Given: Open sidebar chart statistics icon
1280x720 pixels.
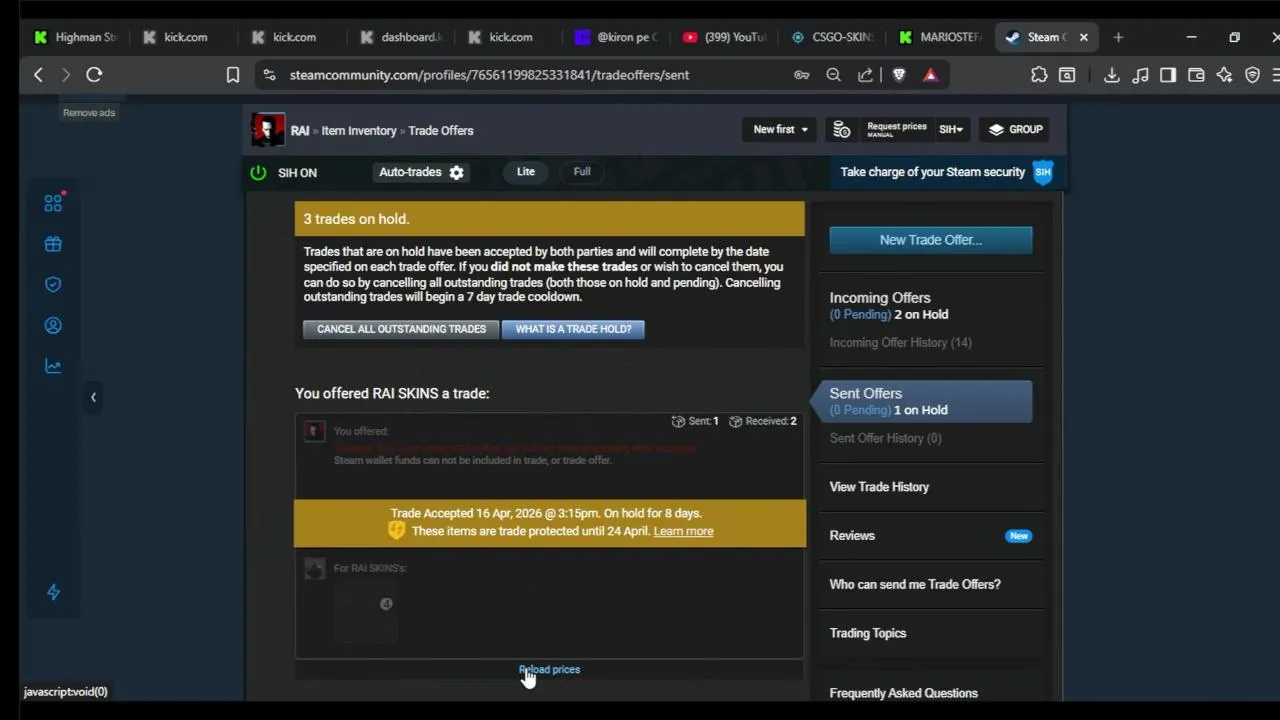Looking at the screenshot, I should pyautogui.click(x=53, y=366).
